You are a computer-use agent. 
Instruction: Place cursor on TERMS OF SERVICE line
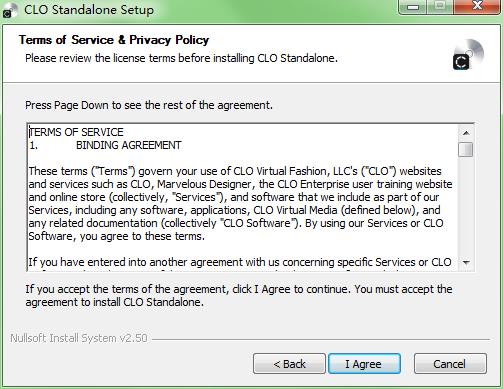(x=76, y=132)
